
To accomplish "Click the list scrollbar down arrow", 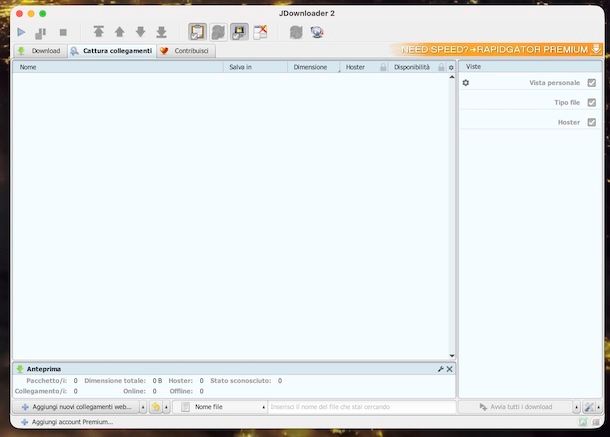I will pos(452,356).
